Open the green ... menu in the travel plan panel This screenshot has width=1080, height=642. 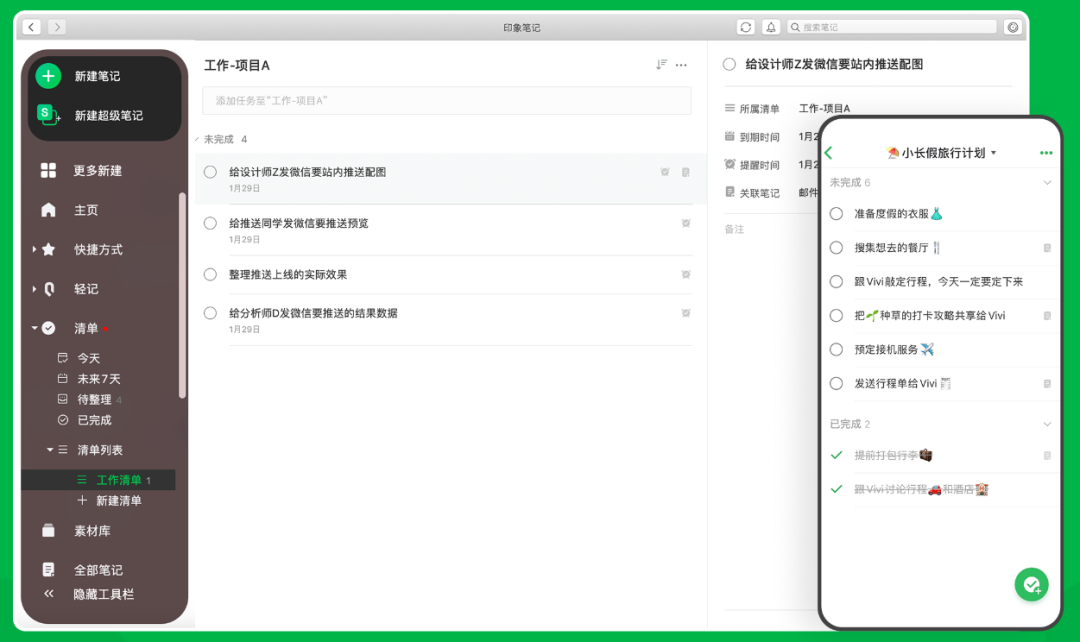pyautogui.click(x=1045, y=154)
